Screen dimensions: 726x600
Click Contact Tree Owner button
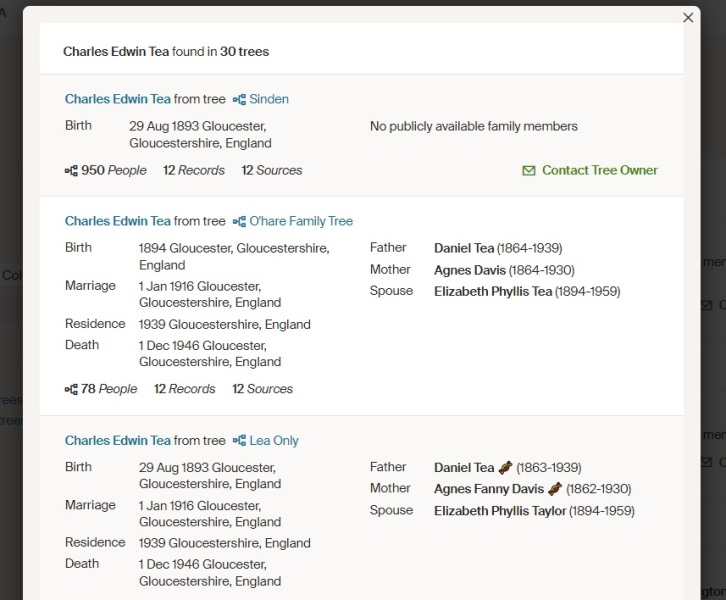point(599,170)
